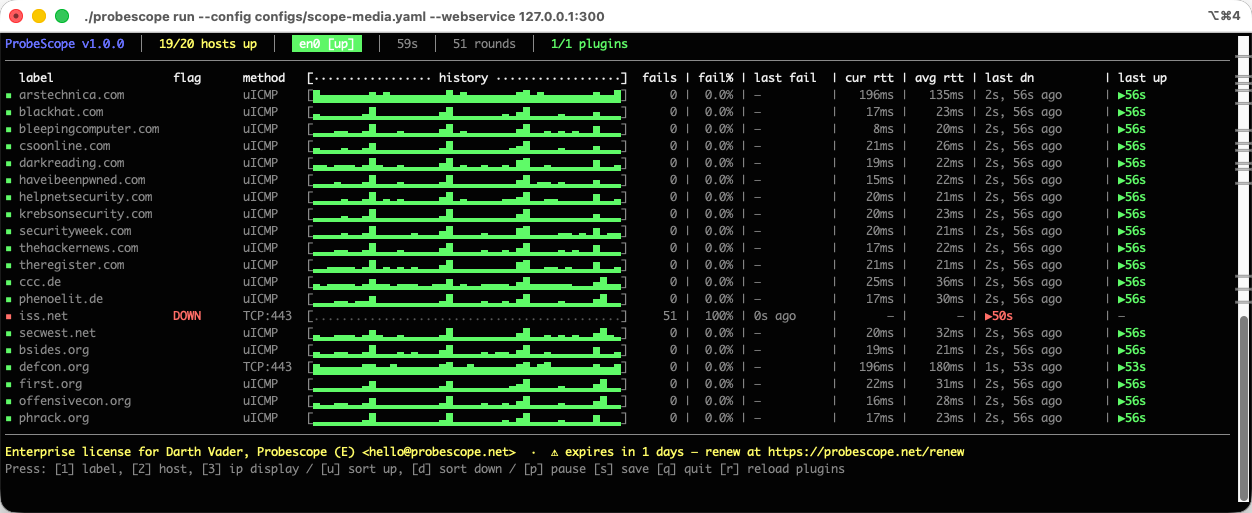Click the [q] quit shortcut hint

[x=684, y=469]
